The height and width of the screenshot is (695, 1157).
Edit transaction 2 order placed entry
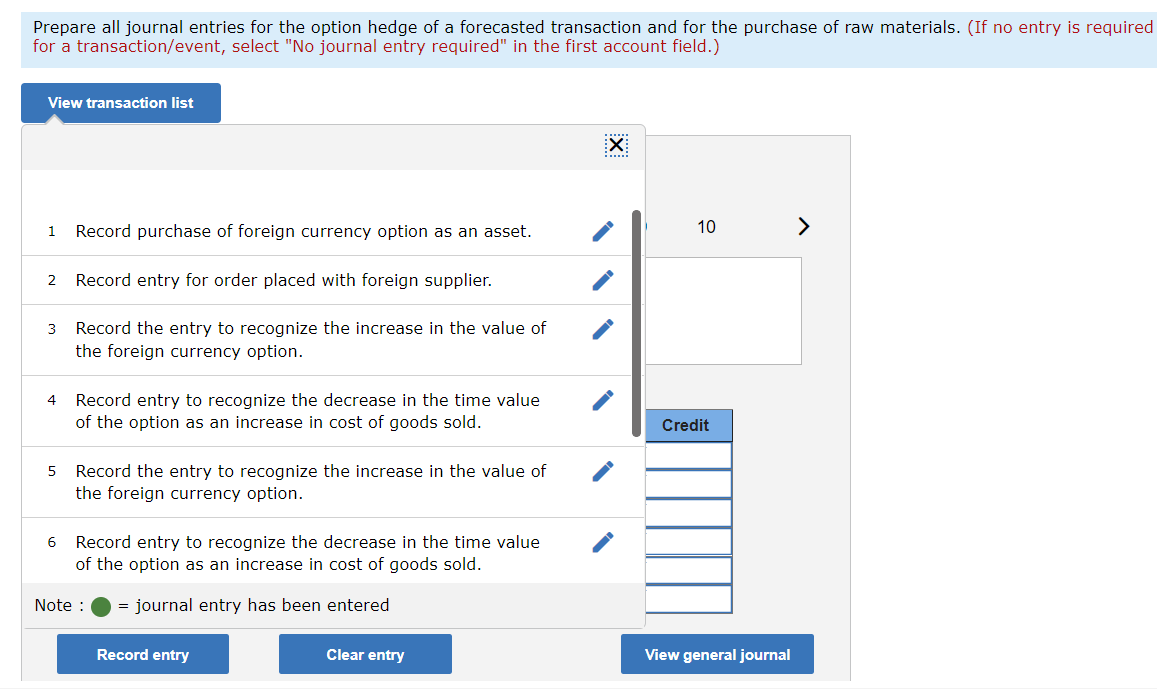[602, 280]
